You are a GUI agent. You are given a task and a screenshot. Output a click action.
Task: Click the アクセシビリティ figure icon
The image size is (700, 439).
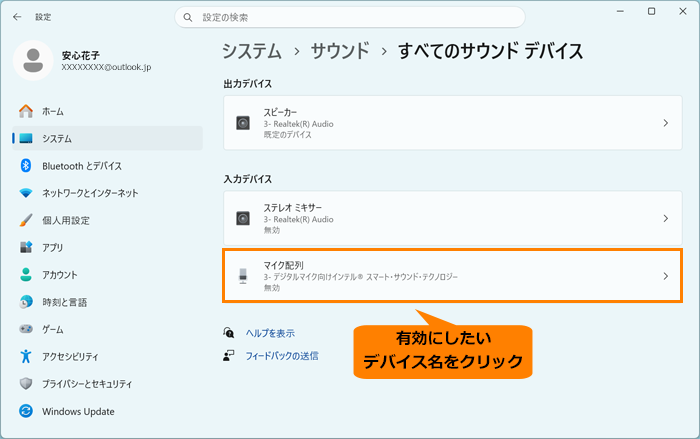[26, 356]
